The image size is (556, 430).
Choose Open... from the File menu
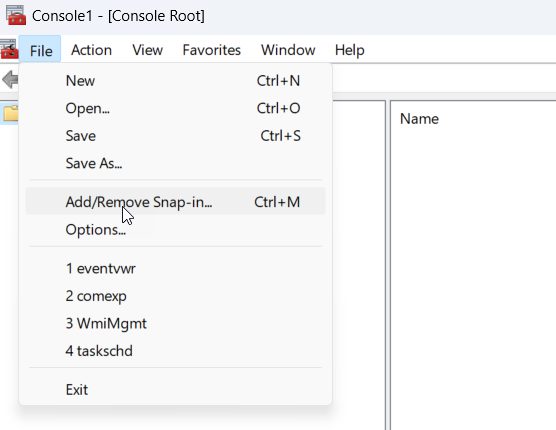tap(176, 108)
